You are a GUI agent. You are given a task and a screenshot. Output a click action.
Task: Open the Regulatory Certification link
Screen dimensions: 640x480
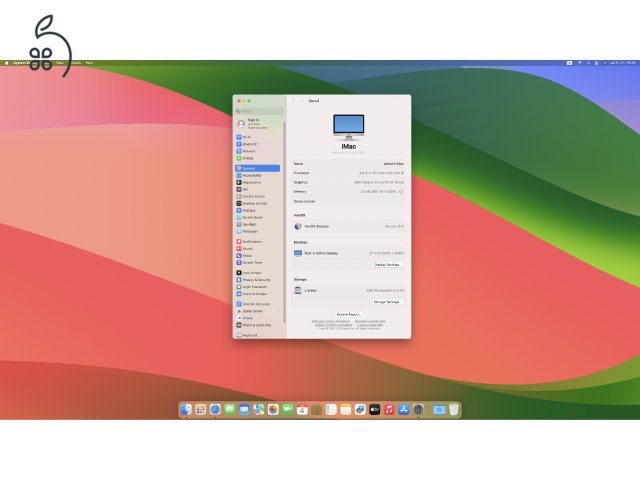point(370,321)
